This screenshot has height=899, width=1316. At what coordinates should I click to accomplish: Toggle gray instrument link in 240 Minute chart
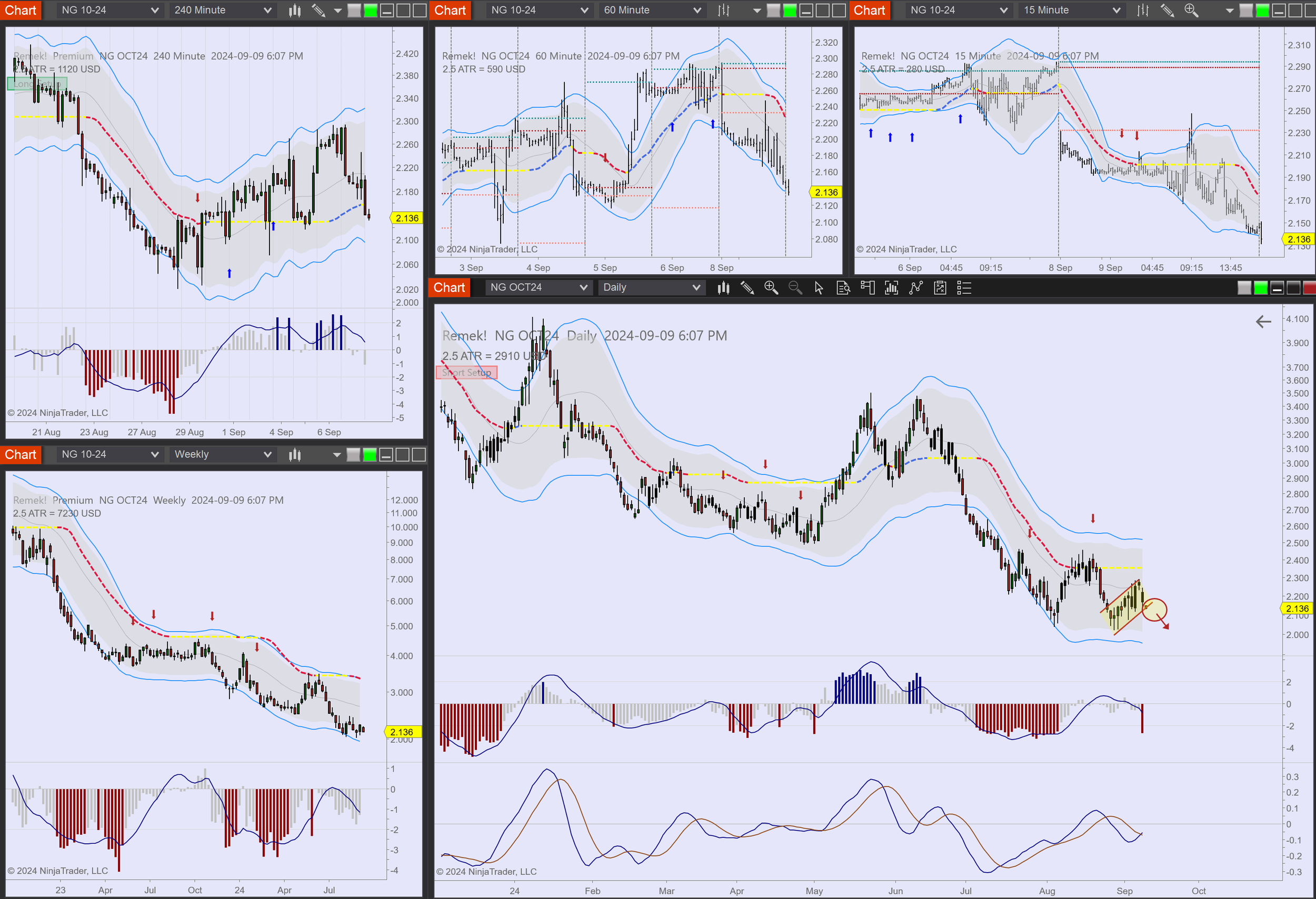[x=354, y=10]
